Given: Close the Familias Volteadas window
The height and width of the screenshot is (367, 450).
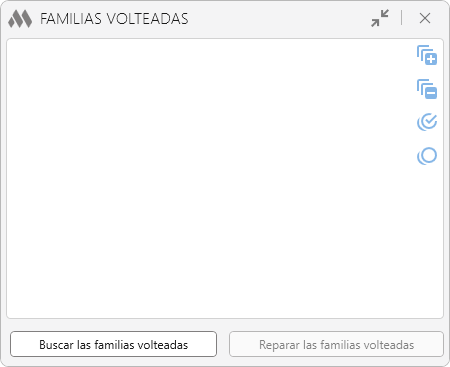Looking at the screenshot, I should (x=425, y=18).
